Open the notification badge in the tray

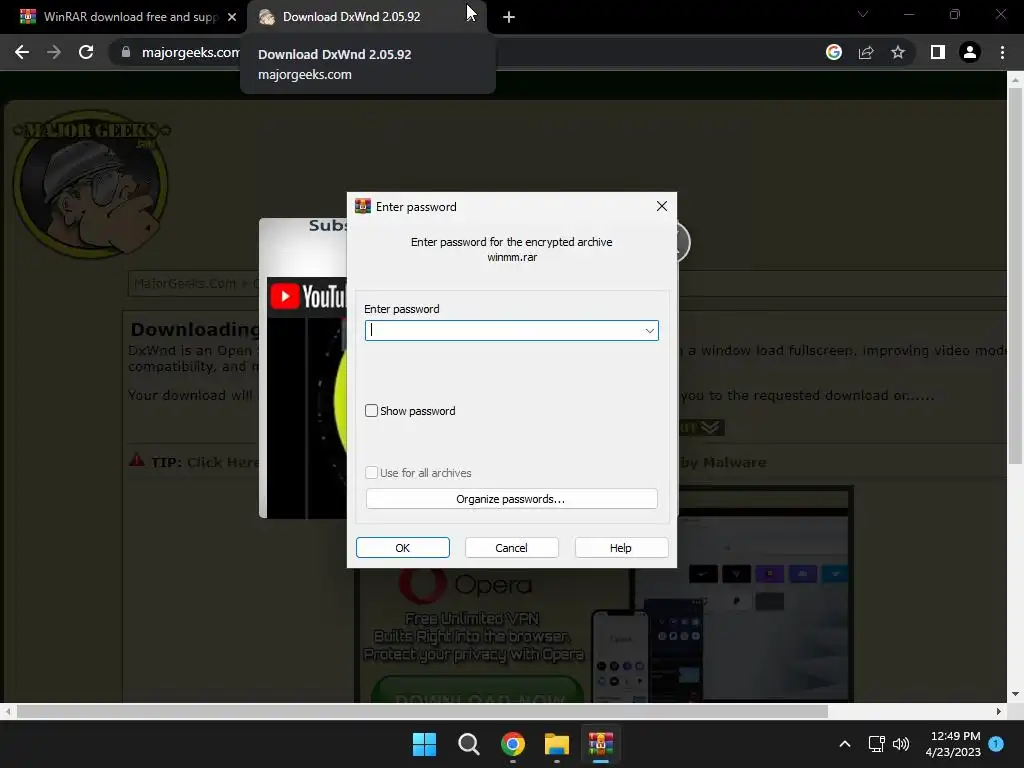996,743
